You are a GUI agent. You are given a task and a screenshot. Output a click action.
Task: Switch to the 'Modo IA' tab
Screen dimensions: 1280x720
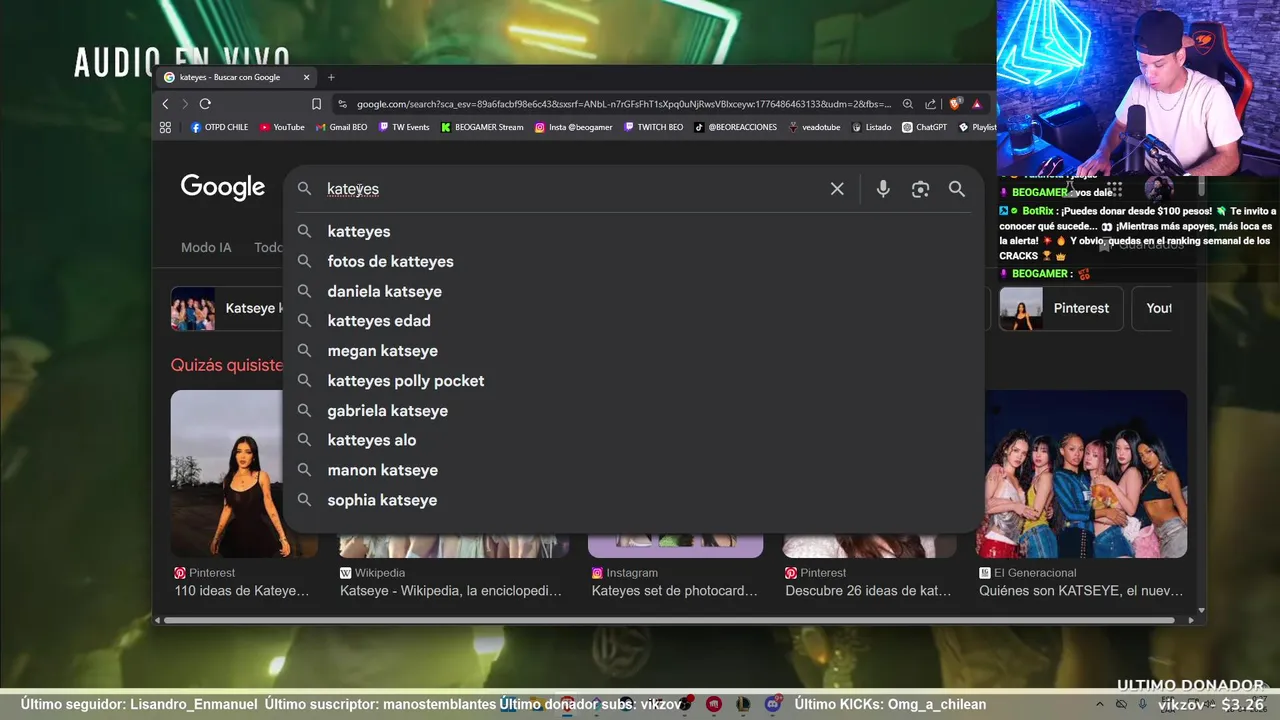pos(206,247)
